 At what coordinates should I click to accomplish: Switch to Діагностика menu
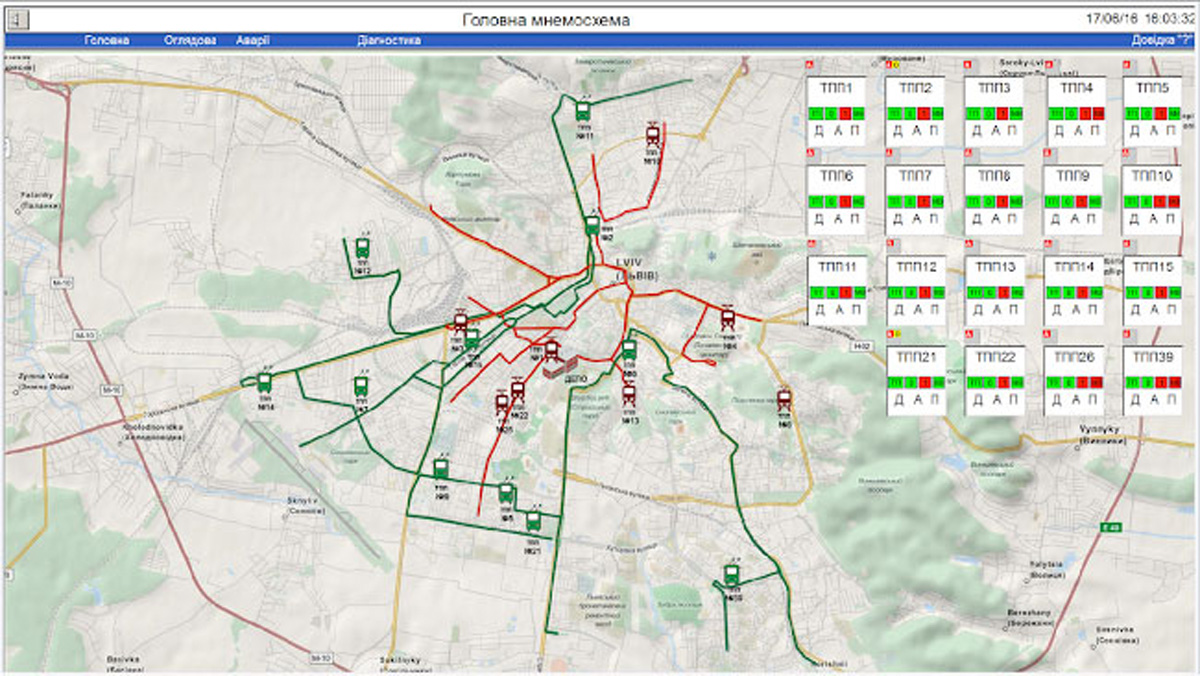(388, 41)
